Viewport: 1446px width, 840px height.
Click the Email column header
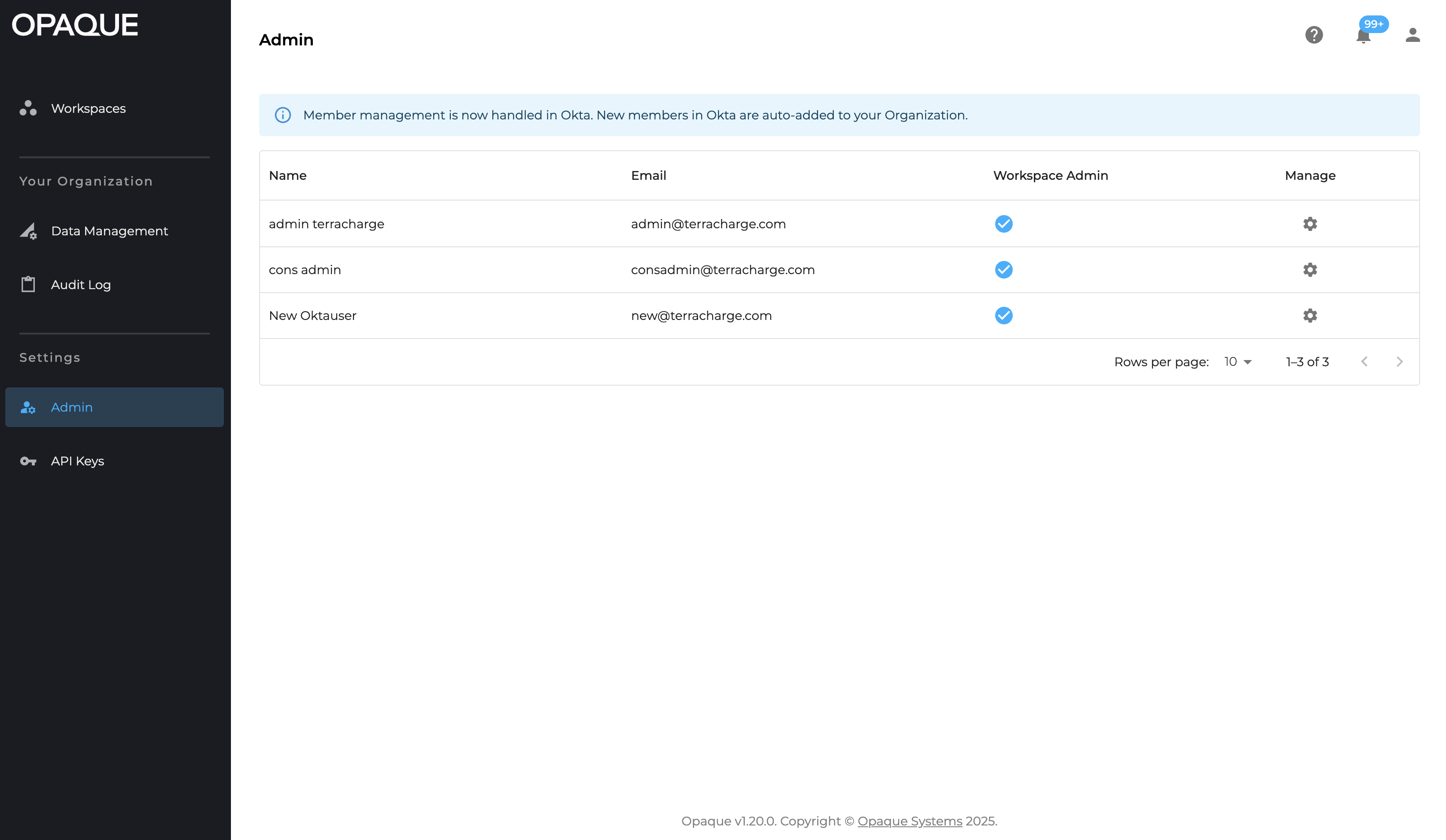click(648, 175)
